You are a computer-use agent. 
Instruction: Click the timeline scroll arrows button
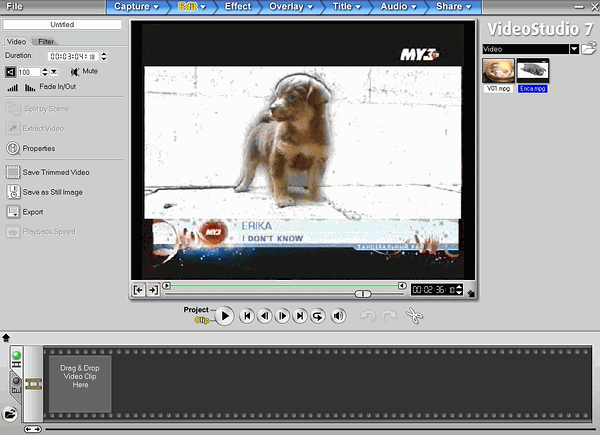tap(33, 429)
